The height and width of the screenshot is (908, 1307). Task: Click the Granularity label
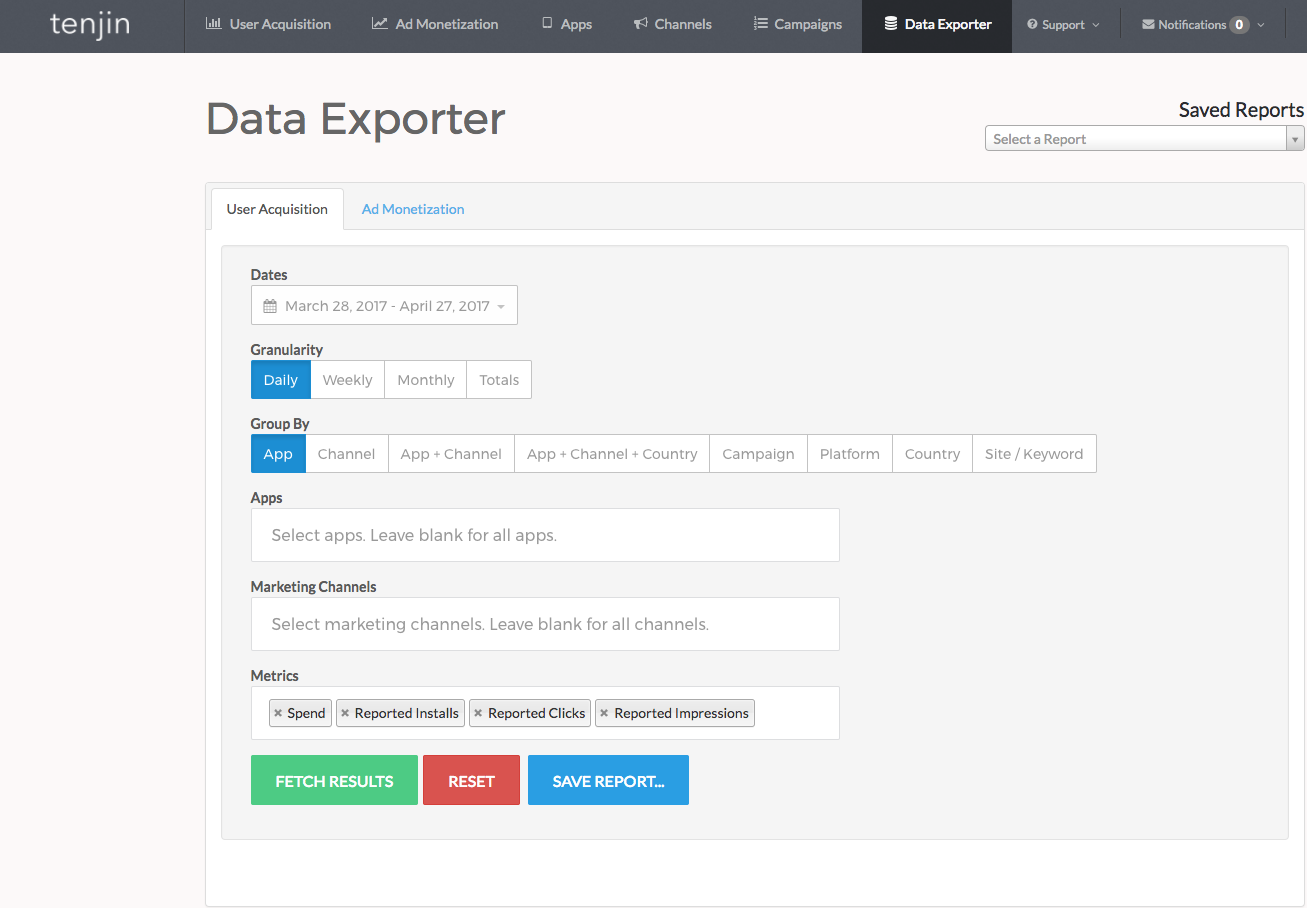click(287, 350)
